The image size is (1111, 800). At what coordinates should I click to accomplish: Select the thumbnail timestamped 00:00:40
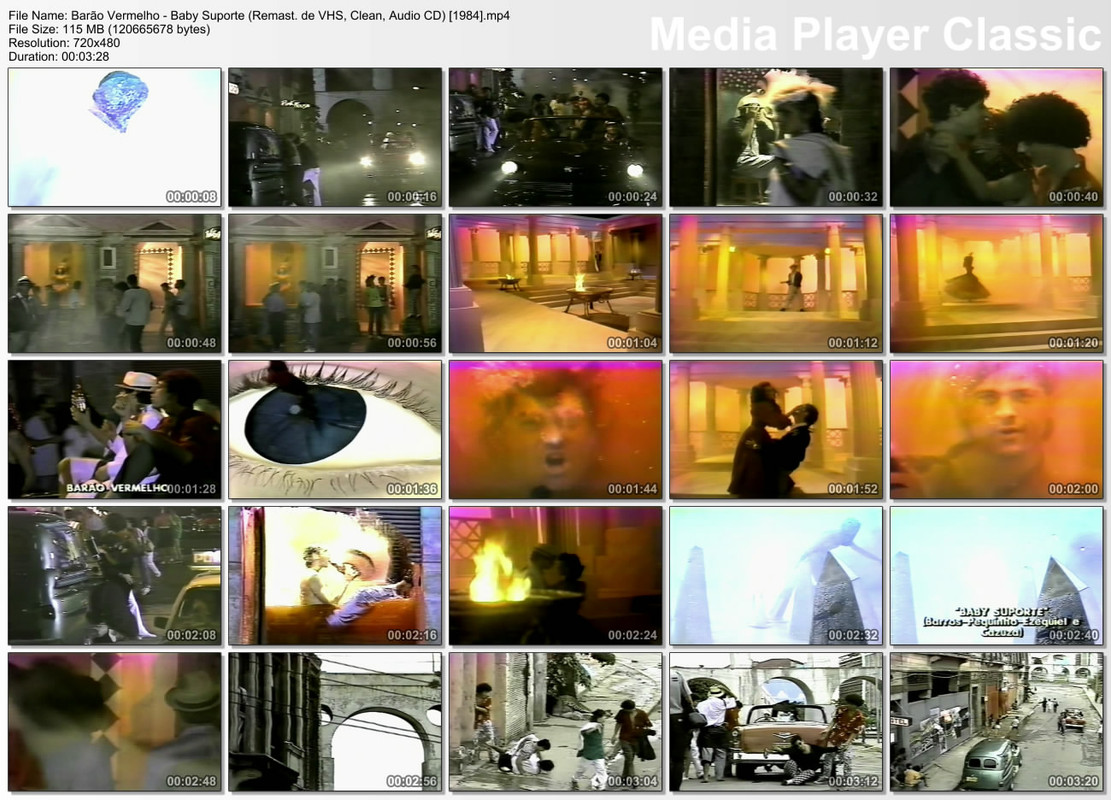tap(996, 137)
